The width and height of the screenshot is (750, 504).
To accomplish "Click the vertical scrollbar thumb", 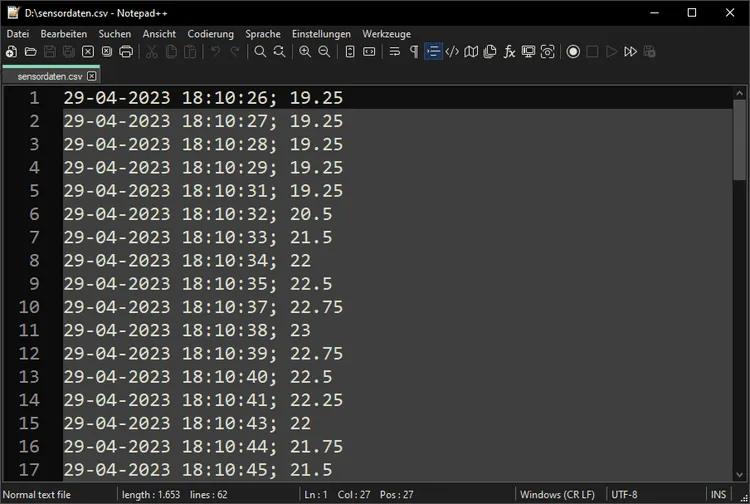I will 740,140.
